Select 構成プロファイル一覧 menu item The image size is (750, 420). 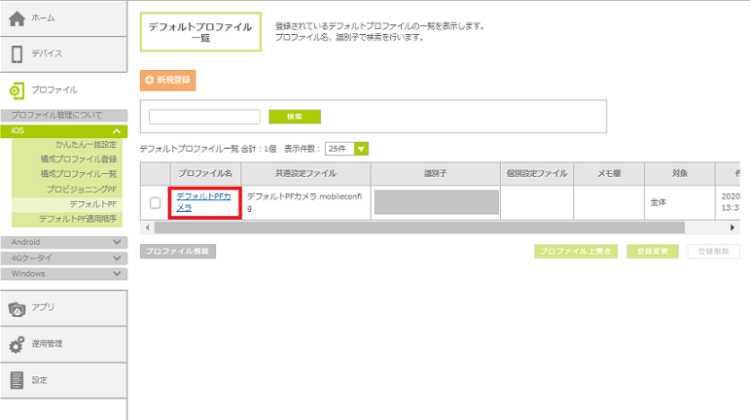79,174
